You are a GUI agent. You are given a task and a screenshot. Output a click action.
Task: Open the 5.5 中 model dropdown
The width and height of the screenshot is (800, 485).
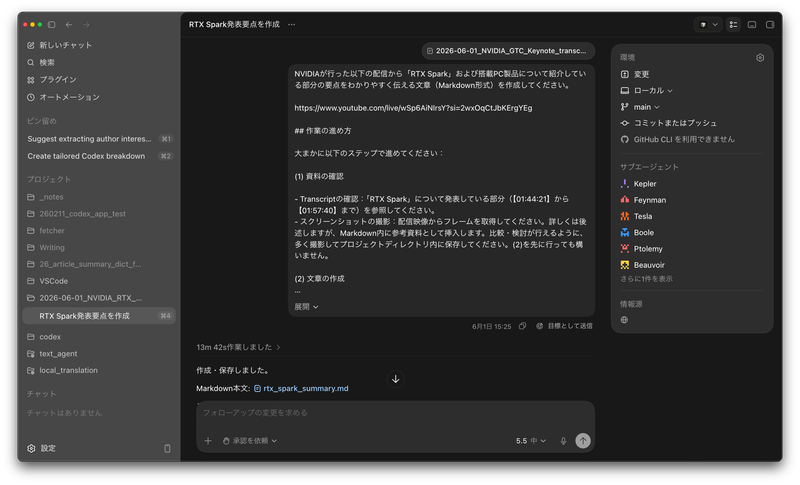click(x=531, y=441)
